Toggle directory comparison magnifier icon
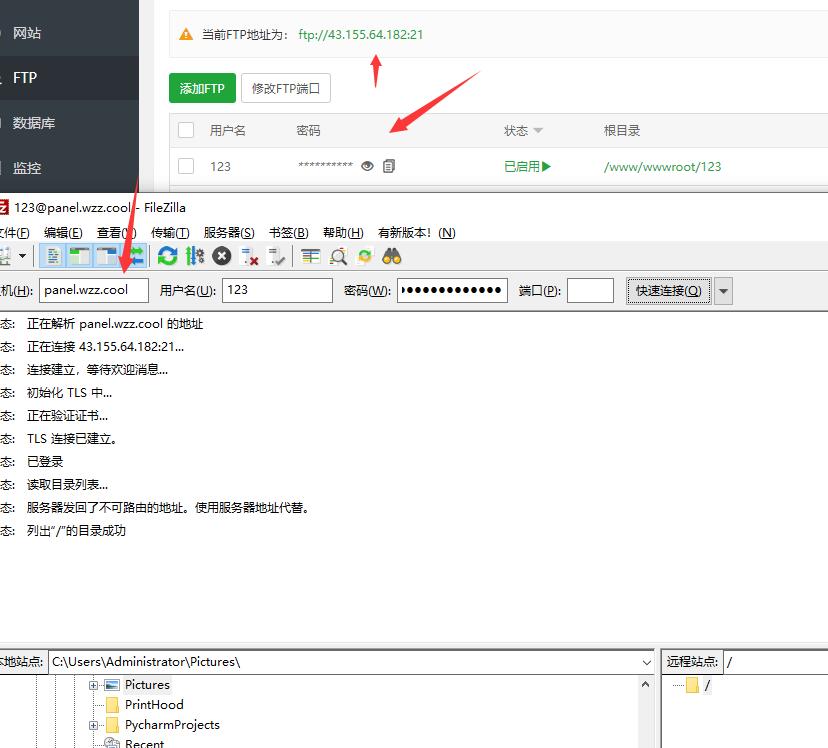Screen dimensions: 828x748 [x=338, y=257]
